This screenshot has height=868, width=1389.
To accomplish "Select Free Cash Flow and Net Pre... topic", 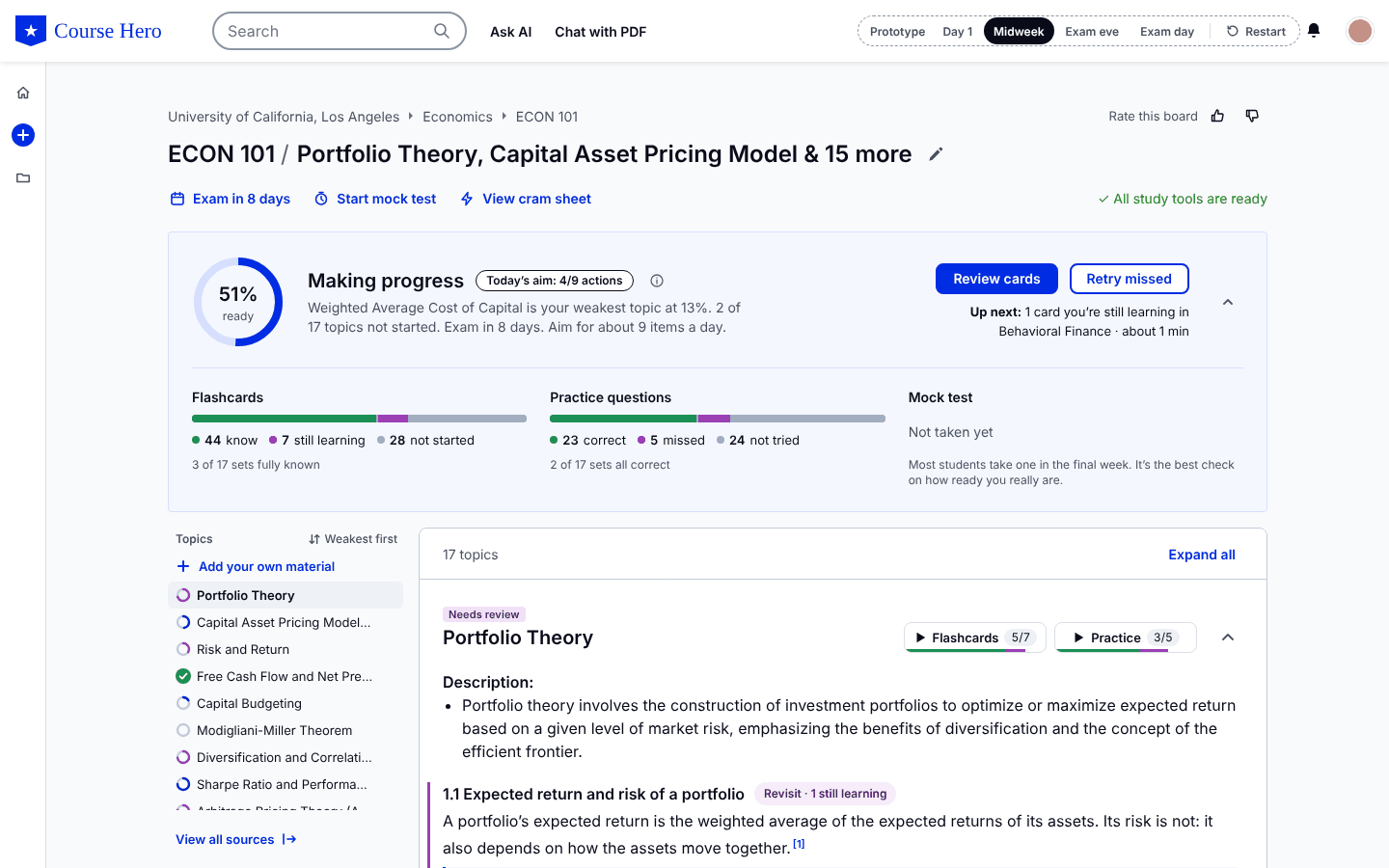I will click(286, 676).
